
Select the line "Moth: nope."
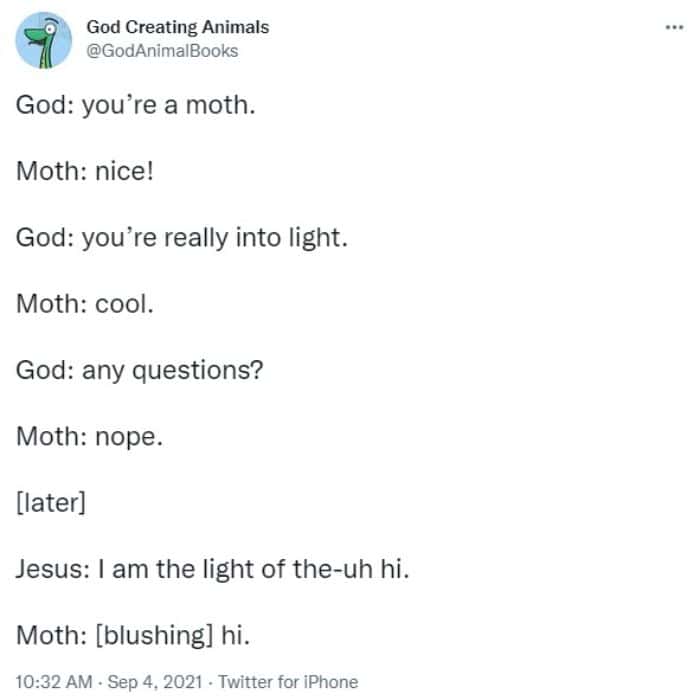tap(89, 437)
